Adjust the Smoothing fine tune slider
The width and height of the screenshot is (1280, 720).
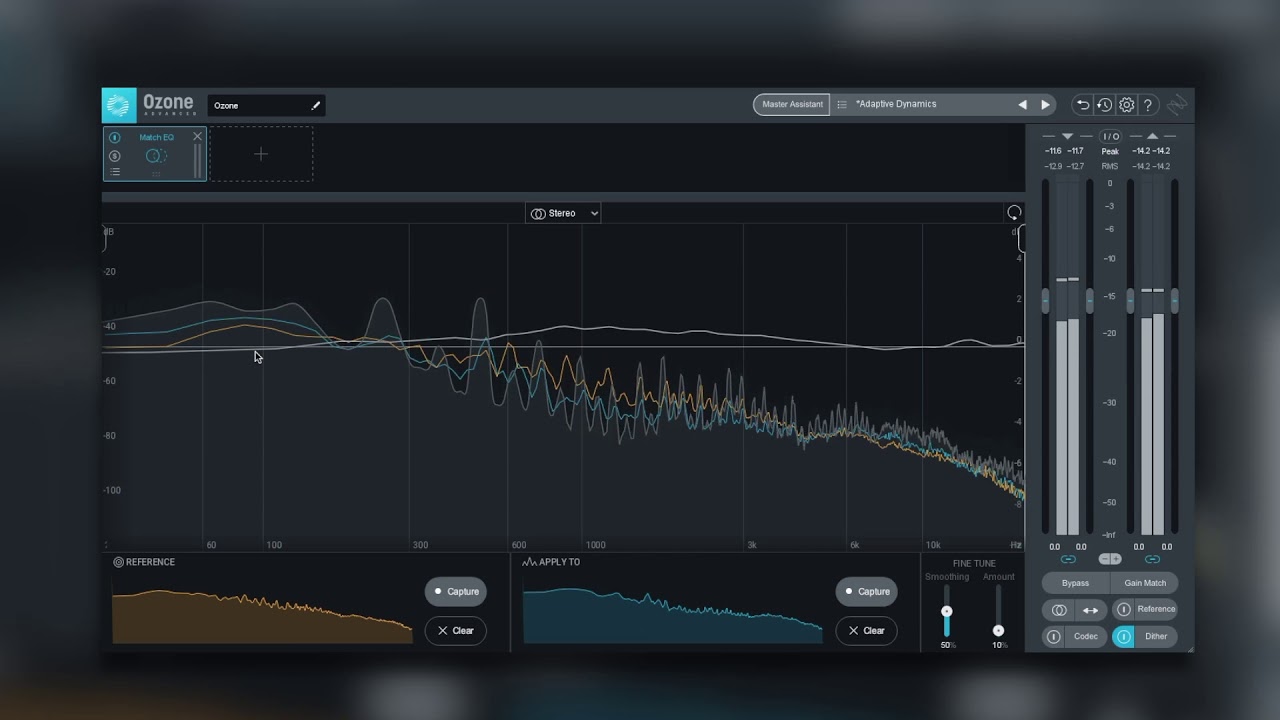click(946, 611)
